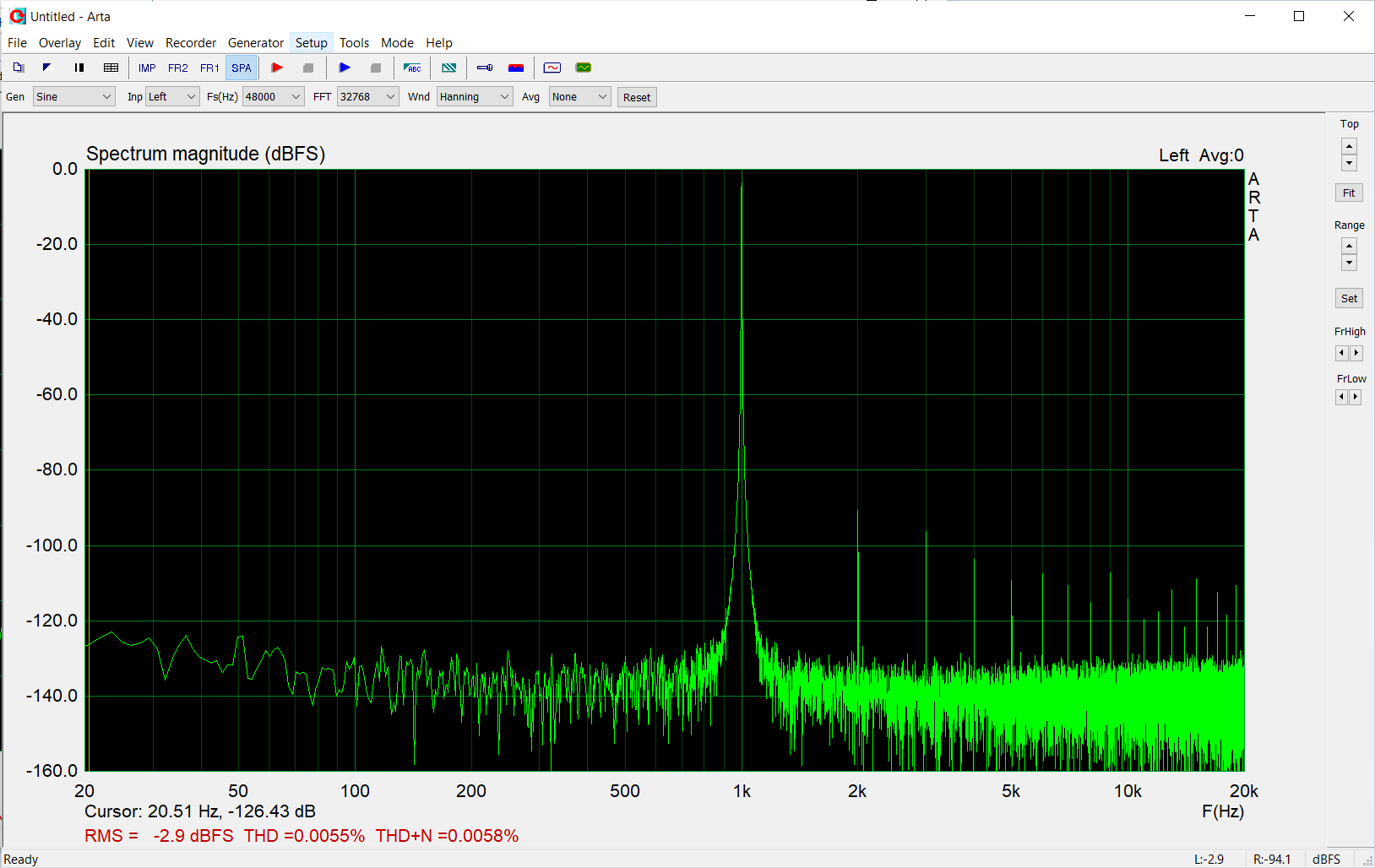Shift FrLow left with left arrow
Screen dimensions: 1375x868
tap(1341, 397)
